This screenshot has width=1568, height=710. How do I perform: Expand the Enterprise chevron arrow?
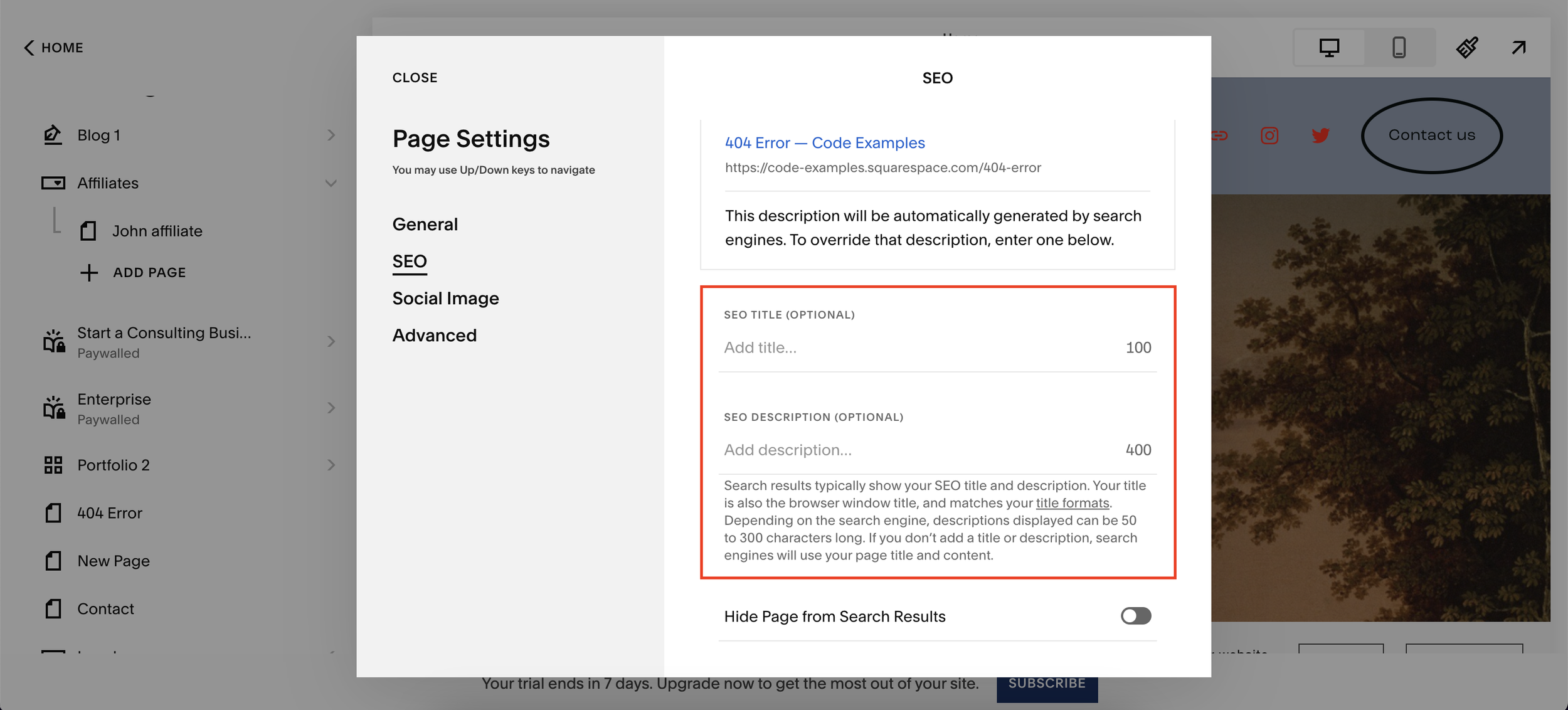click(331, 408)
